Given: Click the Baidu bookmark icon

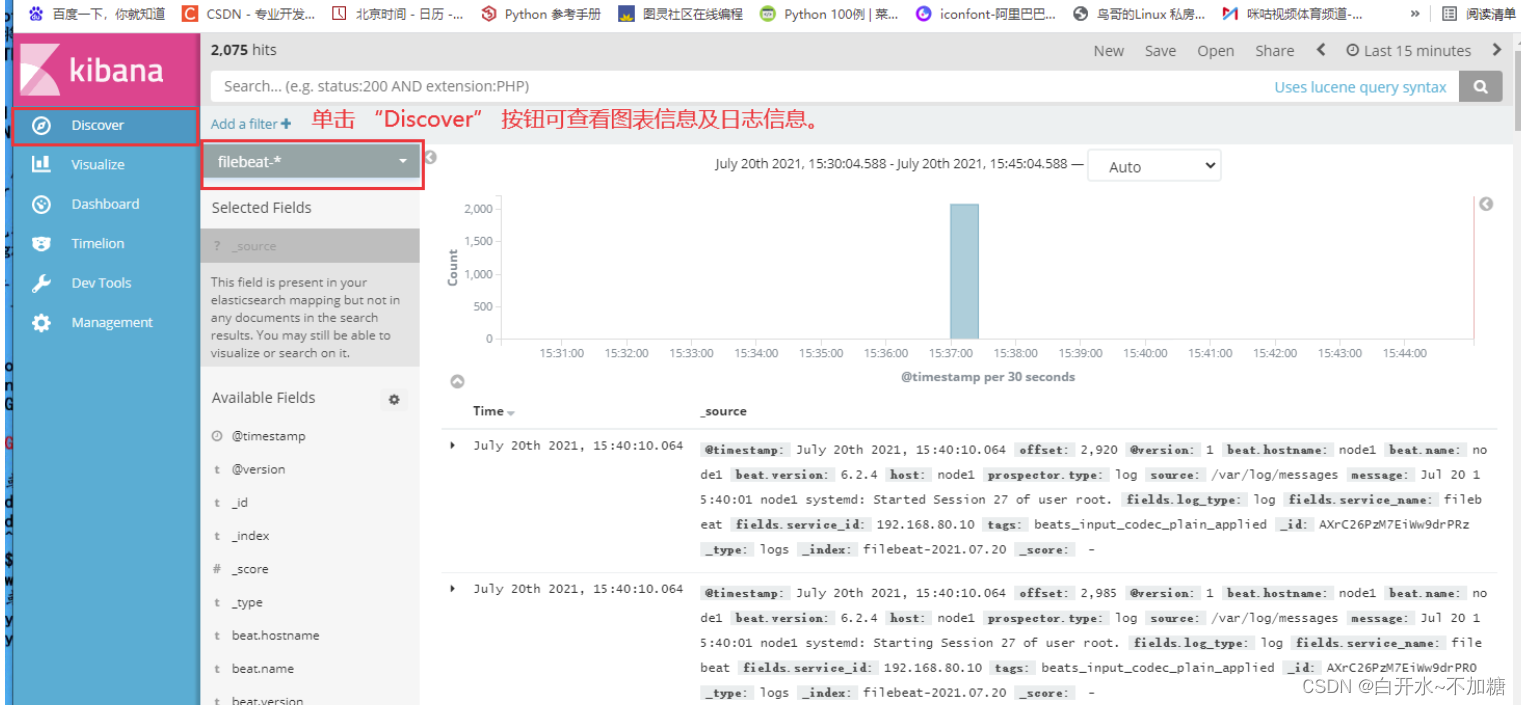Looking at the screenshot, I should (x=37, y=14).
